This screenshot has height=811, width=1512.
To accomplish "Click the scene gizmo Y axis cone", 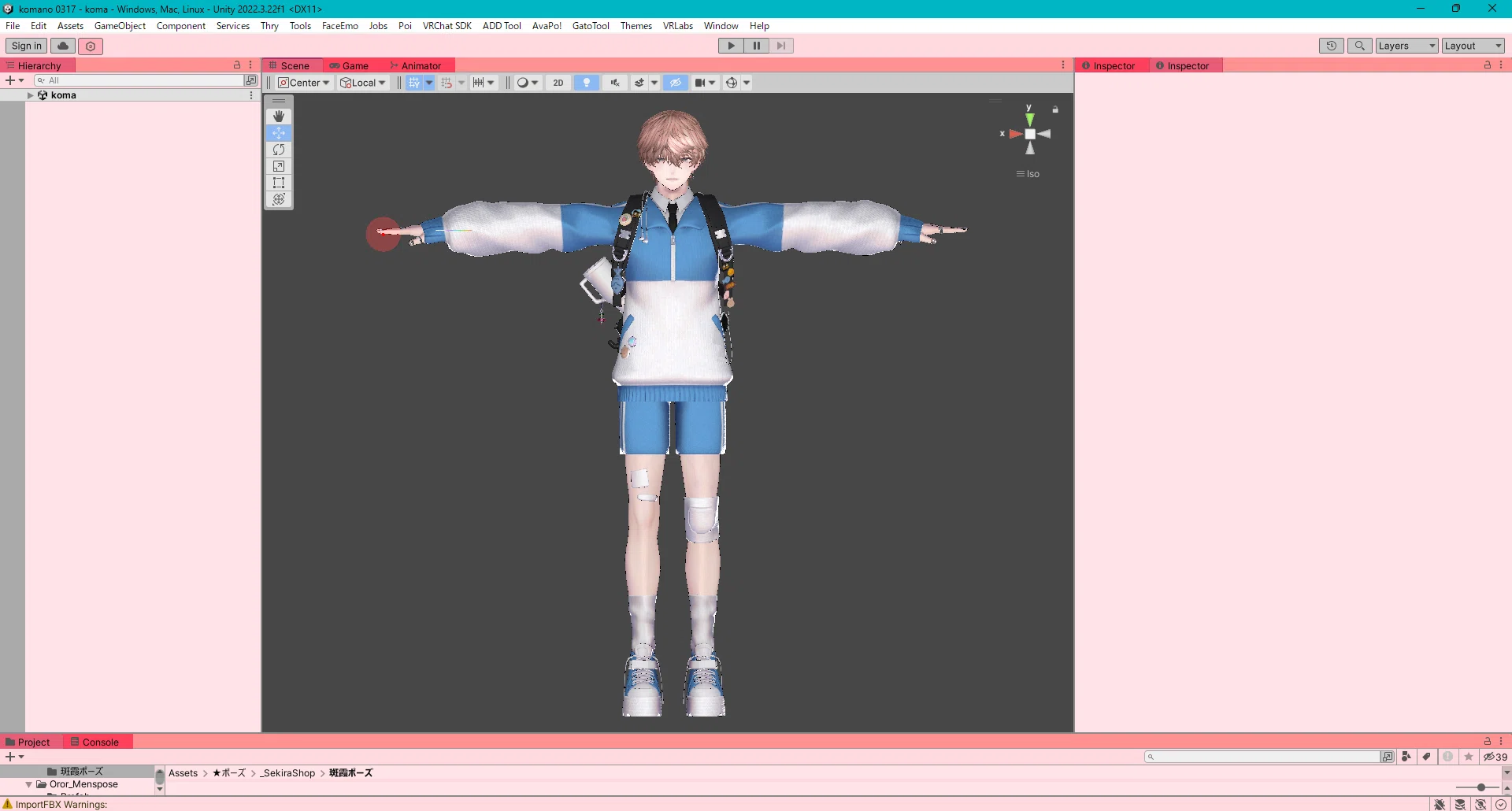I will (x=1029, y=119).
